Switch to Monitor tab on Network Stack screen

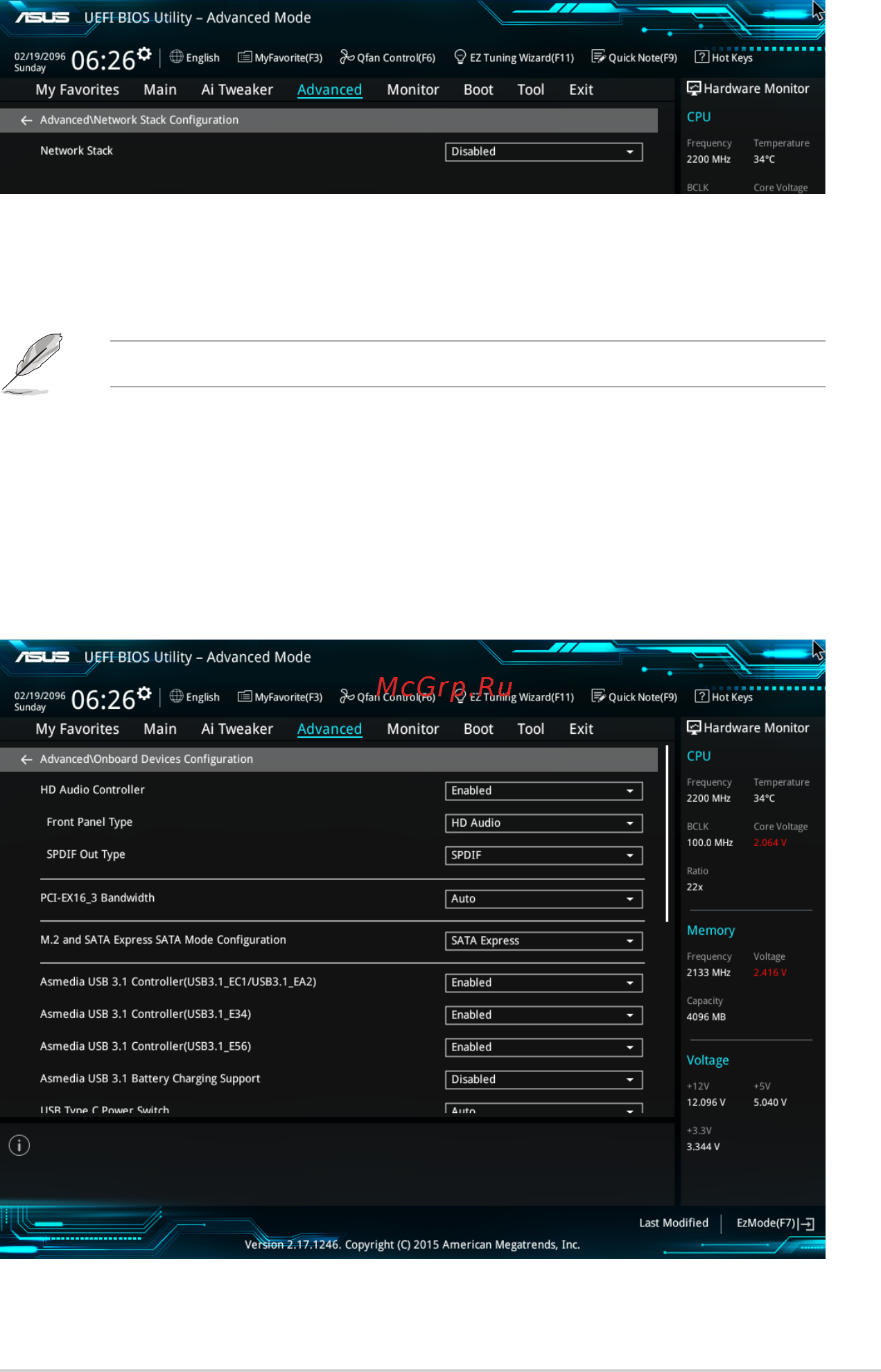413,89
